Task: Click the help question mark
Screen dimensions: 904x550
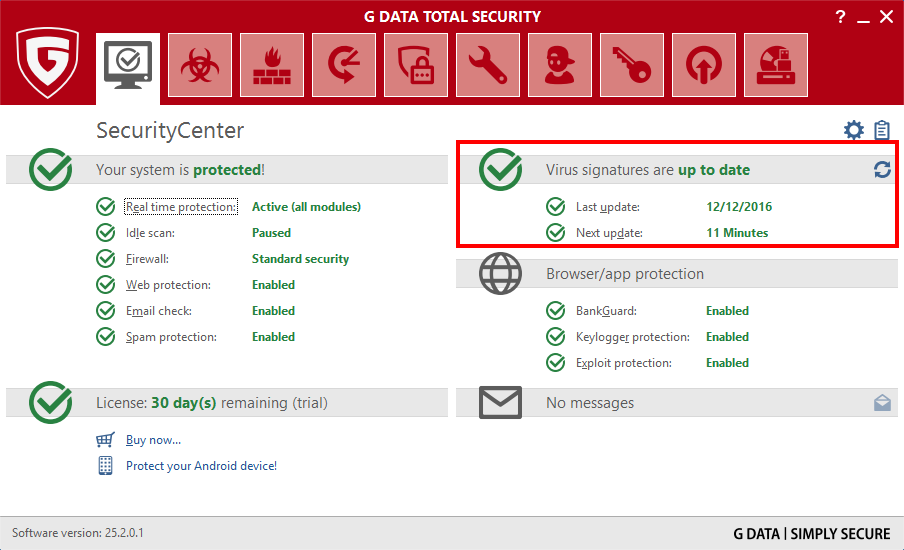Action: tap(841, 17)
